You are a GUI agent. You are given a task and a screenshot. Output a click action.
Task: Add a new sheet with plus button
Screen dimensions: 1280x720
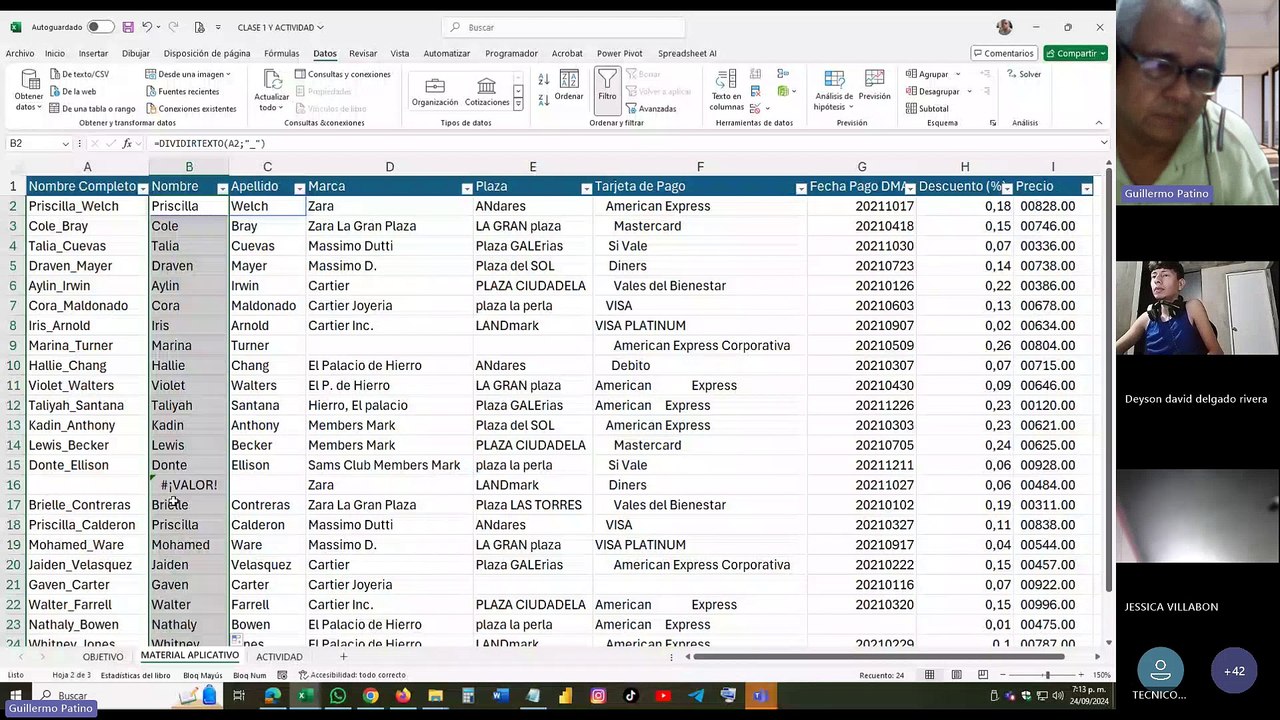343,657
